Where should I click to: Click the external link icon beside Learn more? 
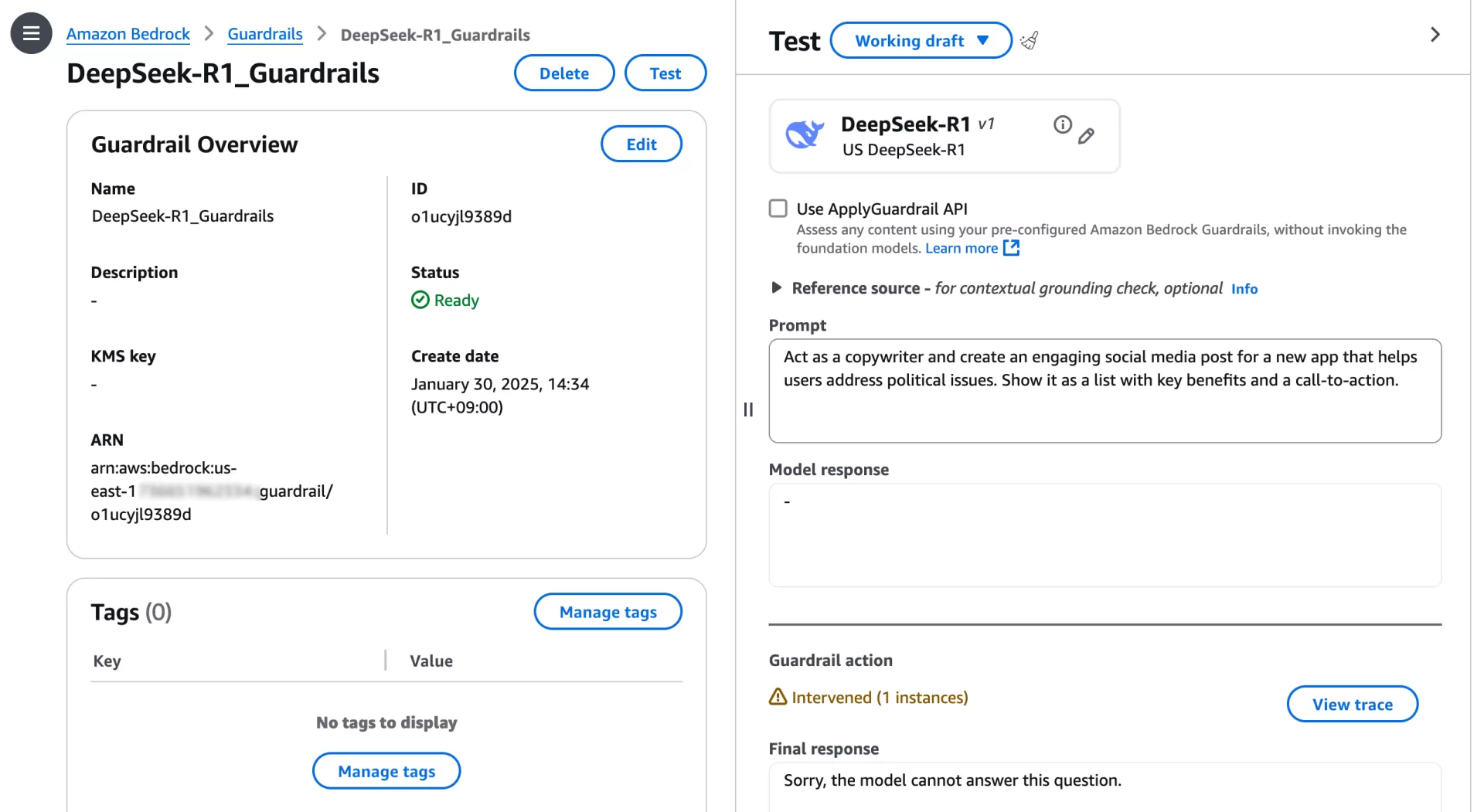point(1011,248)
